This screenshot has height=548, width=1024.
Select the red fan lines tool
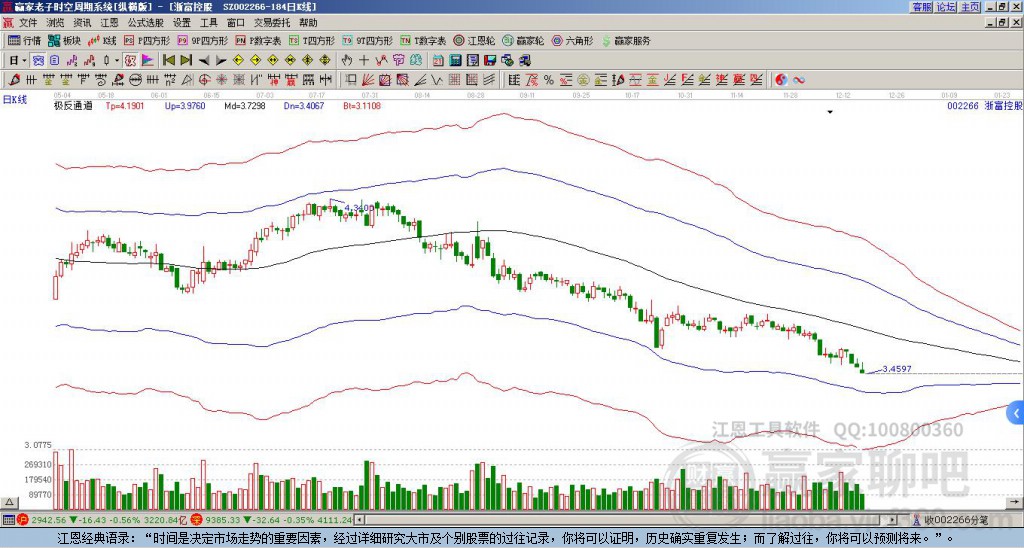(x=368, y=80)
